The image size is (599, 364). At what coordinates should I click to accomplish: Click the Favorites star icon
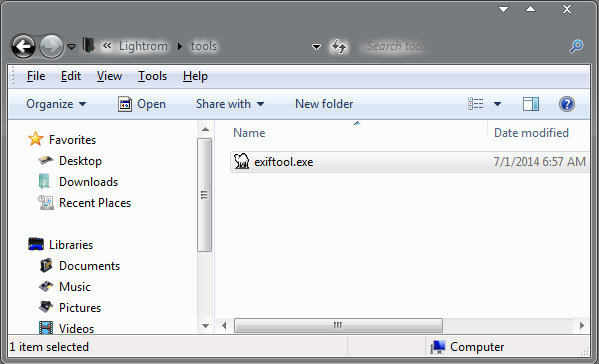click(36, 139)
